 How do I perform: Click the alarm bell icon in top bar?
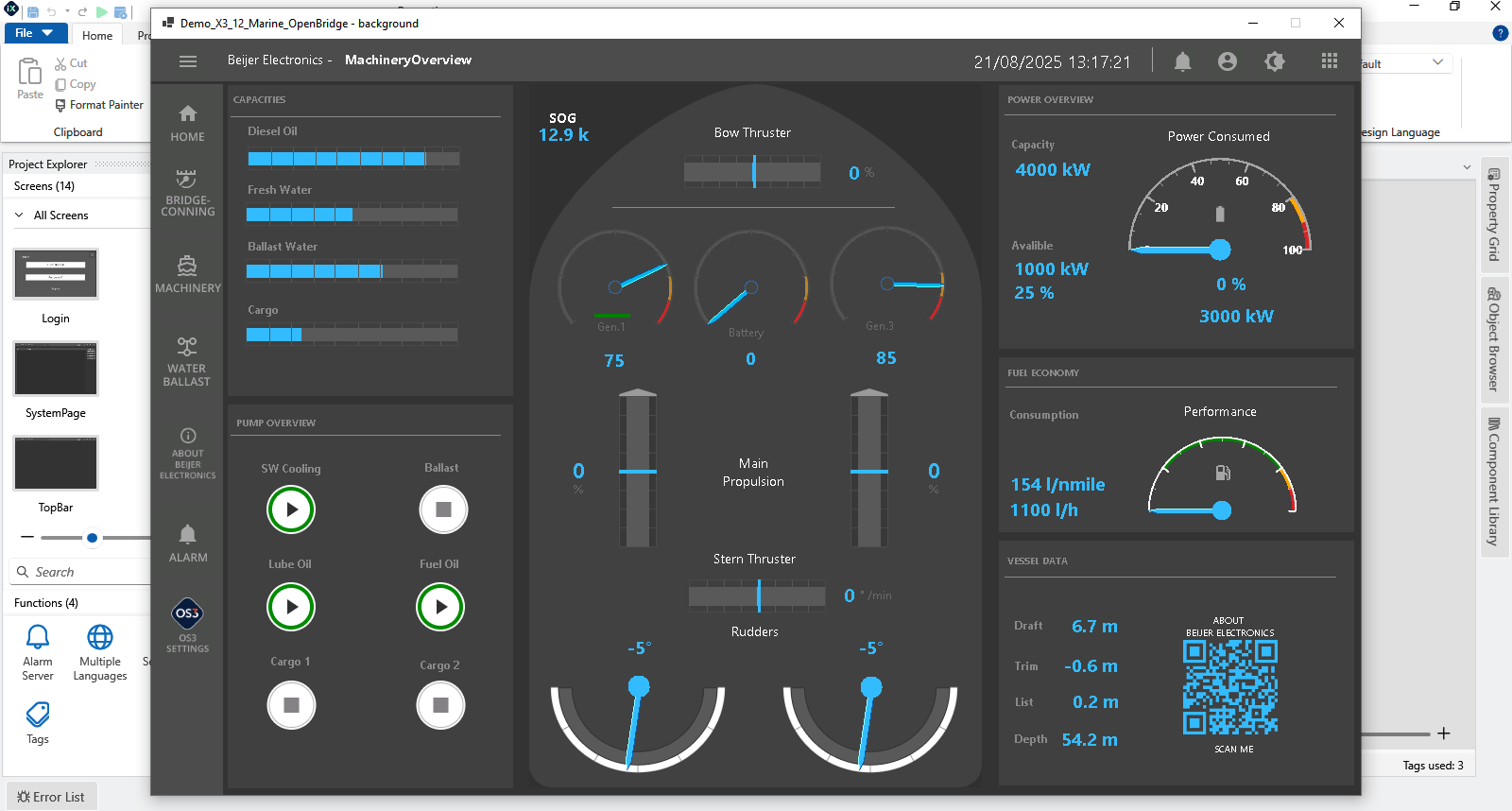tap(1182, 61)
